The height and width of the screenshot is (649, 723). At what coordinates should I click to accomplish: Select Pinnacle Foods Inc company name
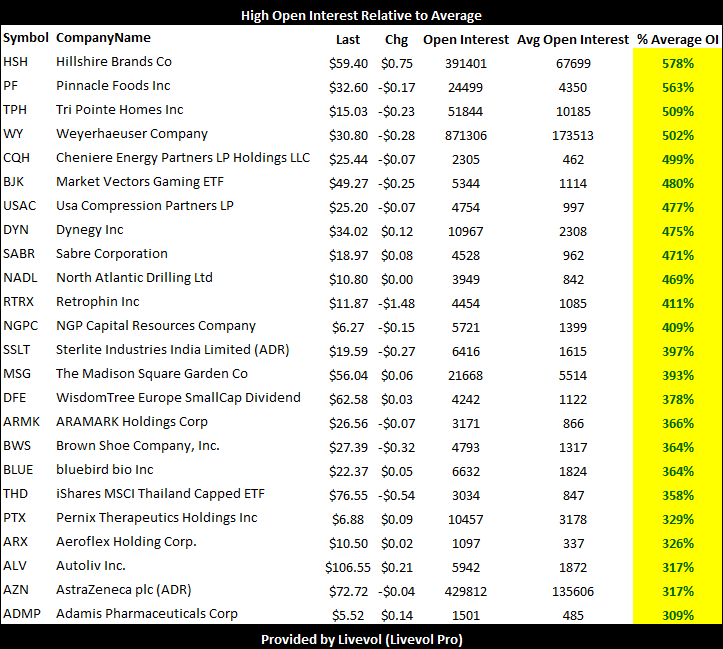click(x=113, y=86)
